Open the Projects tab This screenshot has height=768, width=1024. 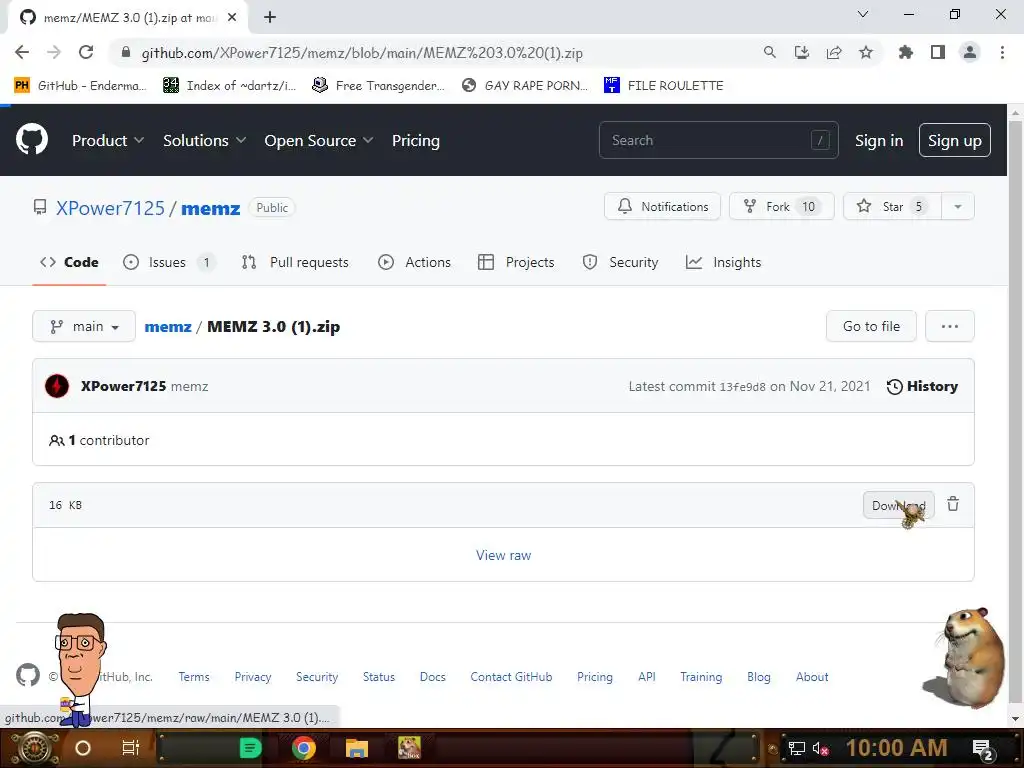point(516,262)
